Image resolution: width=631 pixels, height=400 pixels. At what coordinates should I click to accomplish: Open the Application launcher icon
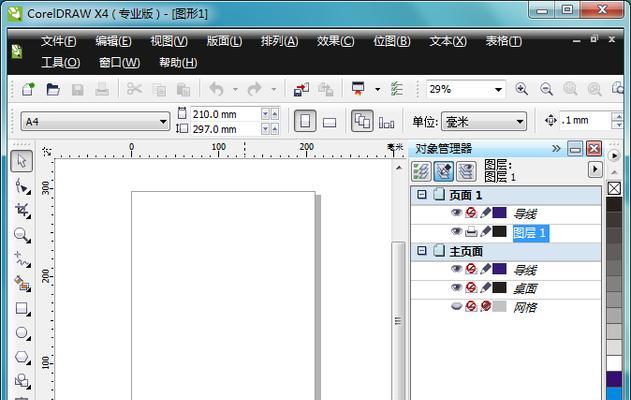click(358, 89)
